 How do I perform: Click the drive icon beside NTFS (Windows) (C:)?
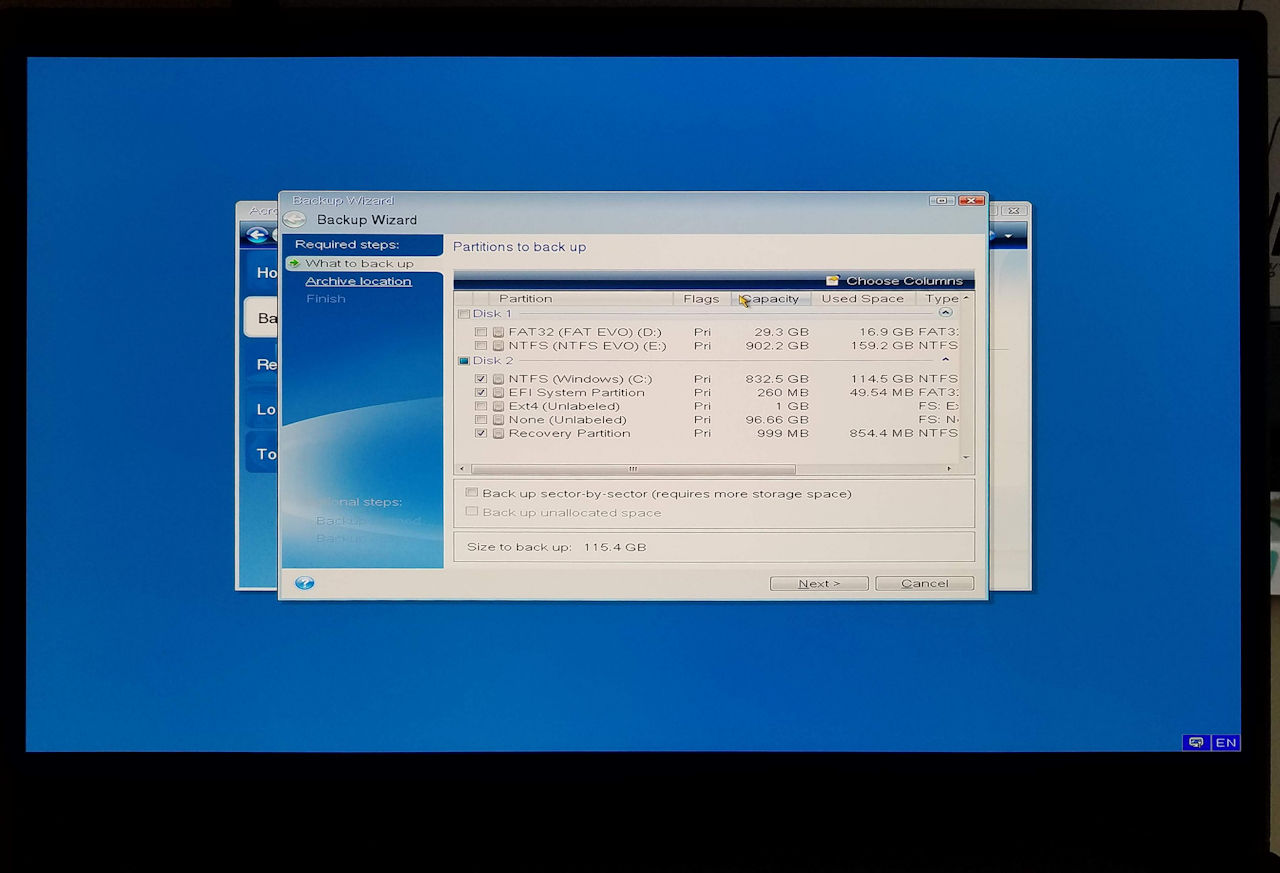pos(498,379)
